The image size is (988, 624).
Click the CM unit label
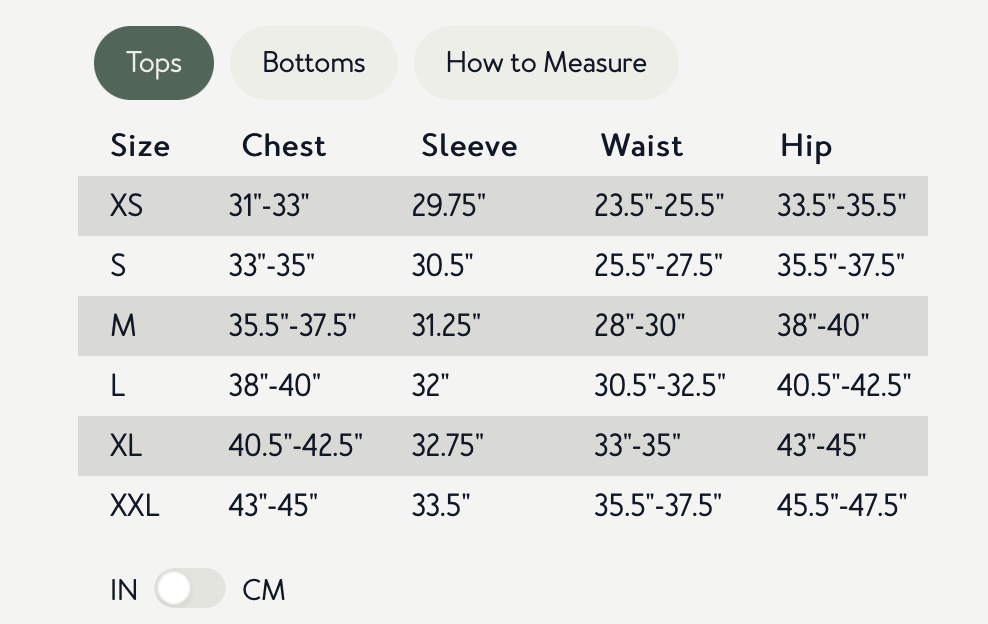(x=264, y=590)
